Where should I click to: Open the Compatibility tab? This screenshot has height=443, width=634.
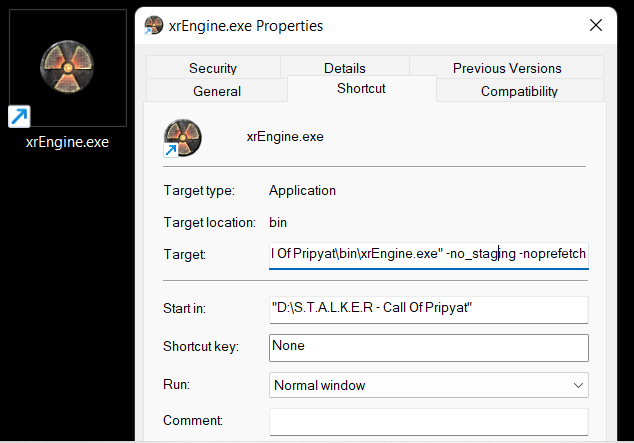tap(519, 91)
